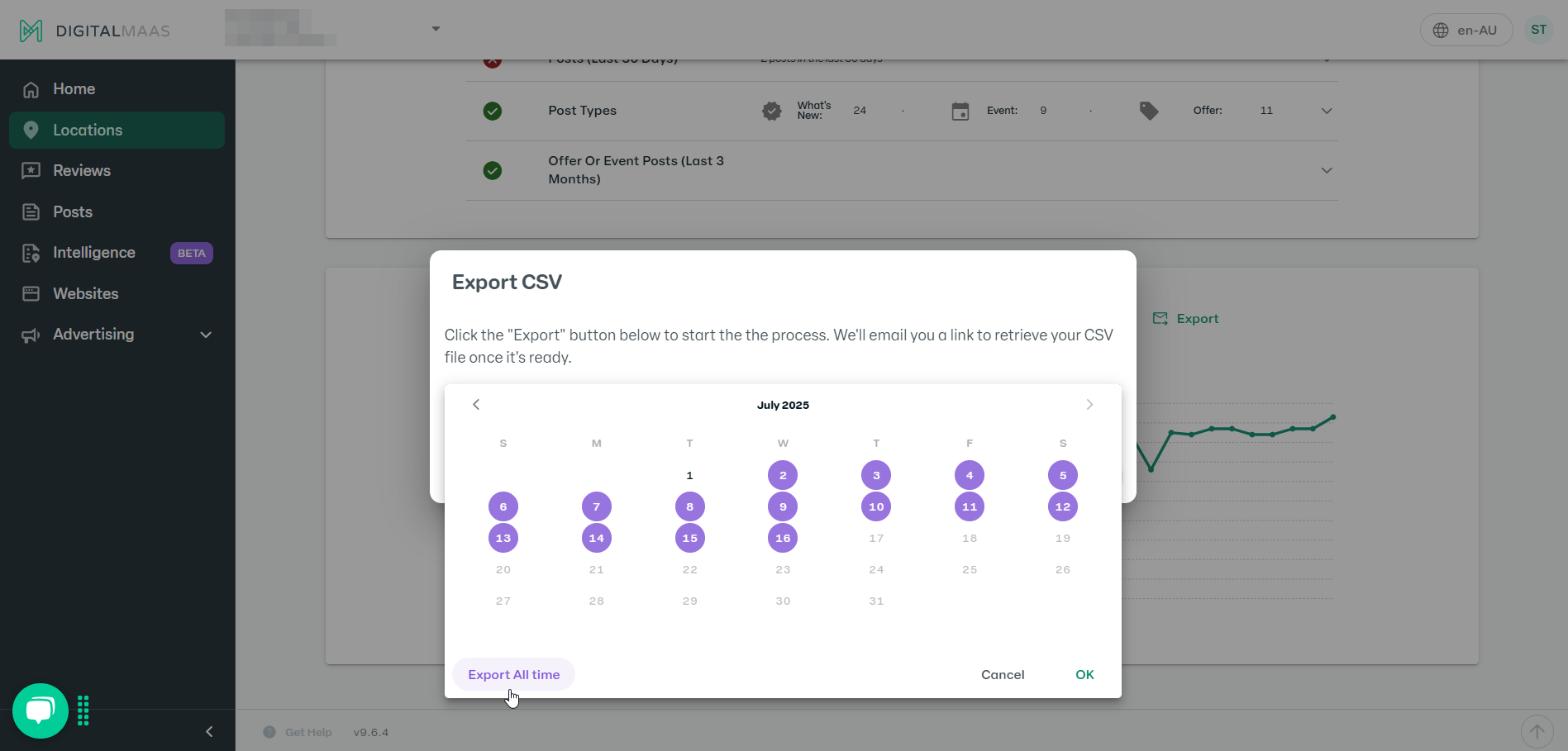Click OK in the date picker
This screenshot has width=1568, height=751.
click(x=1084, y=674)
